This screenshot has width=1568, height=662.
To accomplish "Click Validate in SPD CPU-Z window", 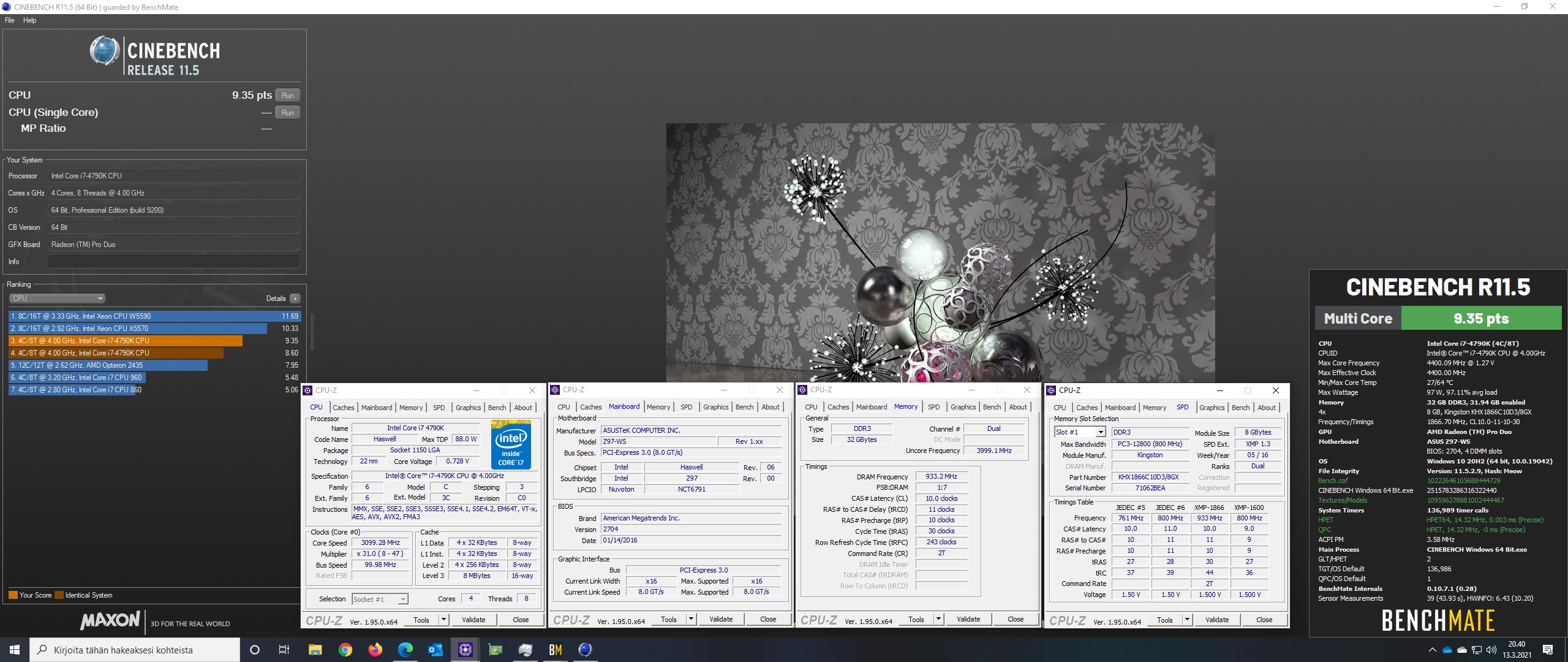I will pyautogui.click(x=1217, y=620).
